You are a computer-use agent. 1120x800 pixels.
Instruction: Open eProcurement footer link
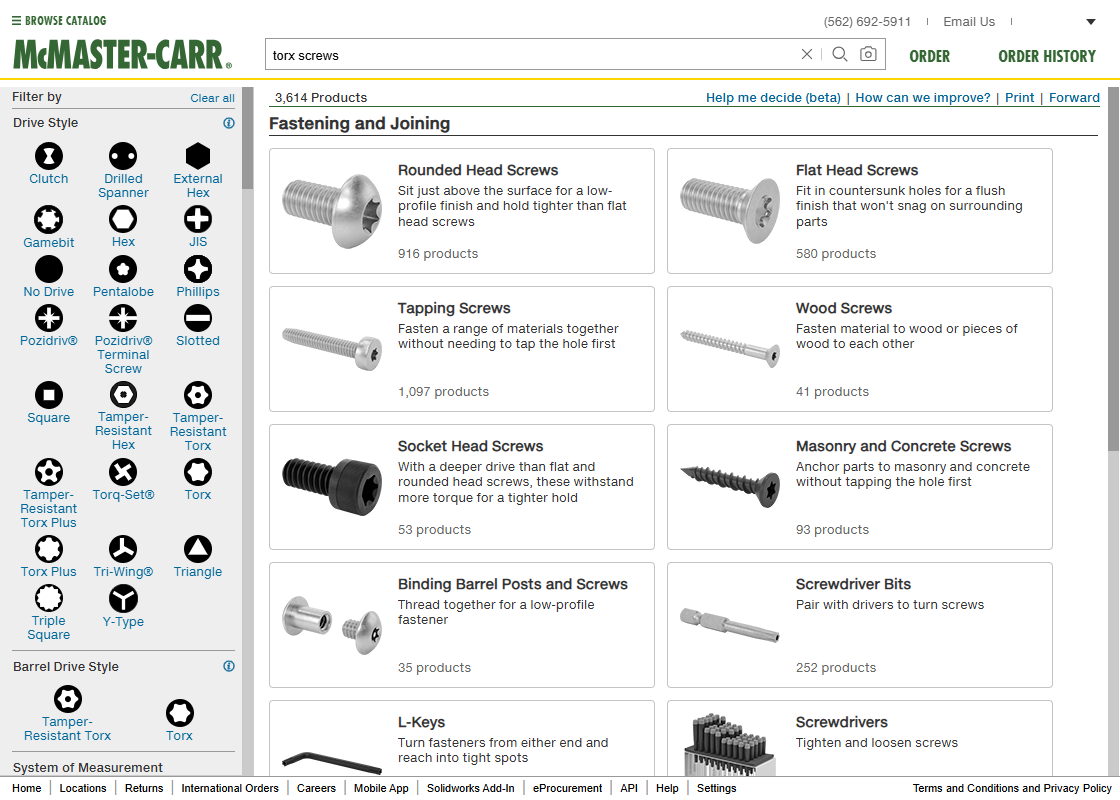[x=567, y=788]
